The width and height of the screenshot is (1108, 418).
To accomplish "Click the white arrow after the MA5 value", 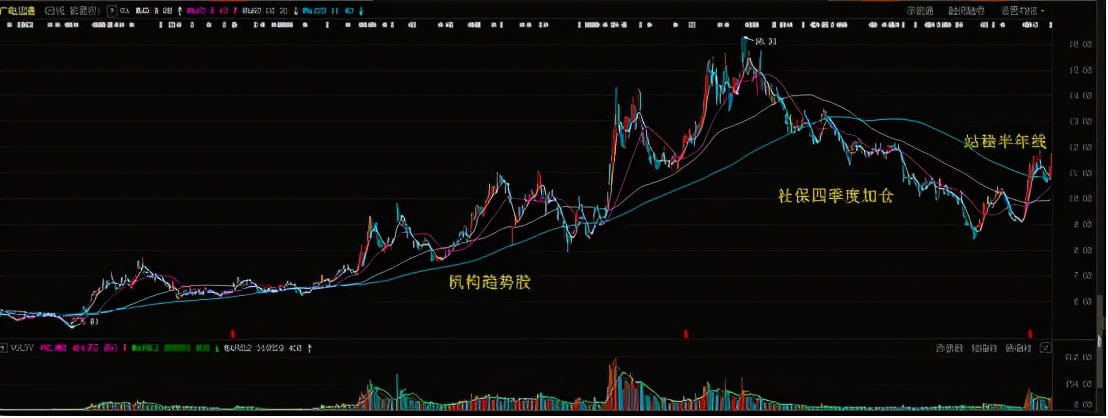I will (x=177, y=10).
